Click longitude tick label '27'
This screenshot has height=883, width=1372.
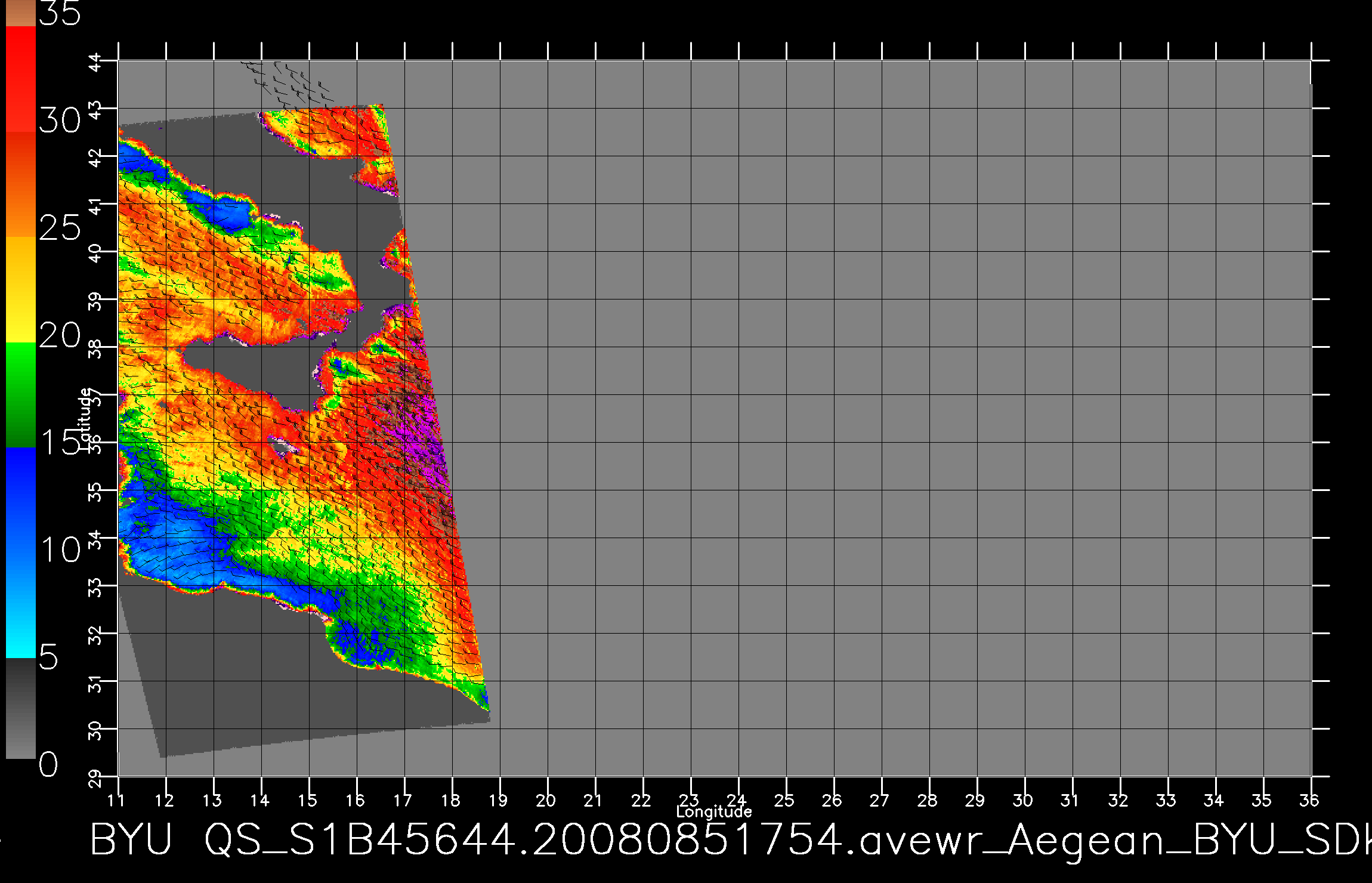pyautogui.click(x=880, y=799)
